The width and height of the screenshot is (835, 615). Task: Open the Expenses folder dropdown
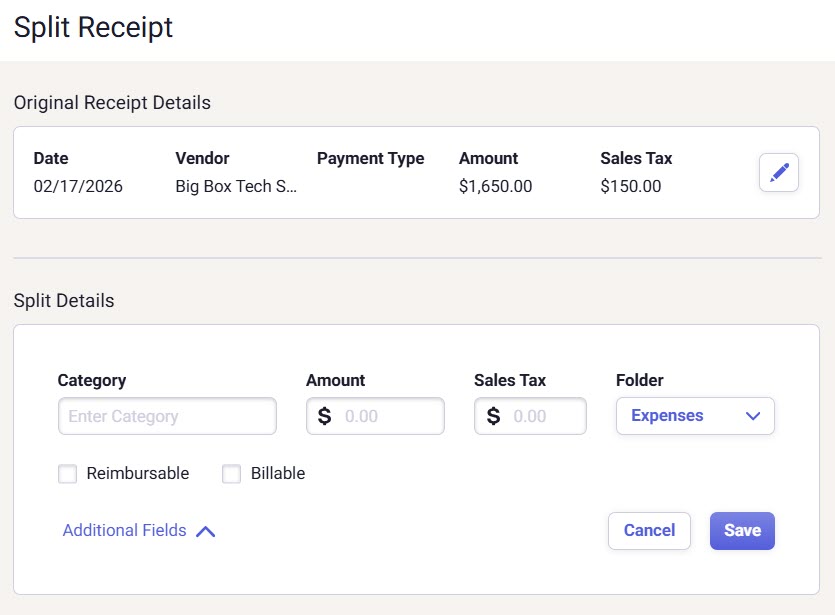(695, 416)
